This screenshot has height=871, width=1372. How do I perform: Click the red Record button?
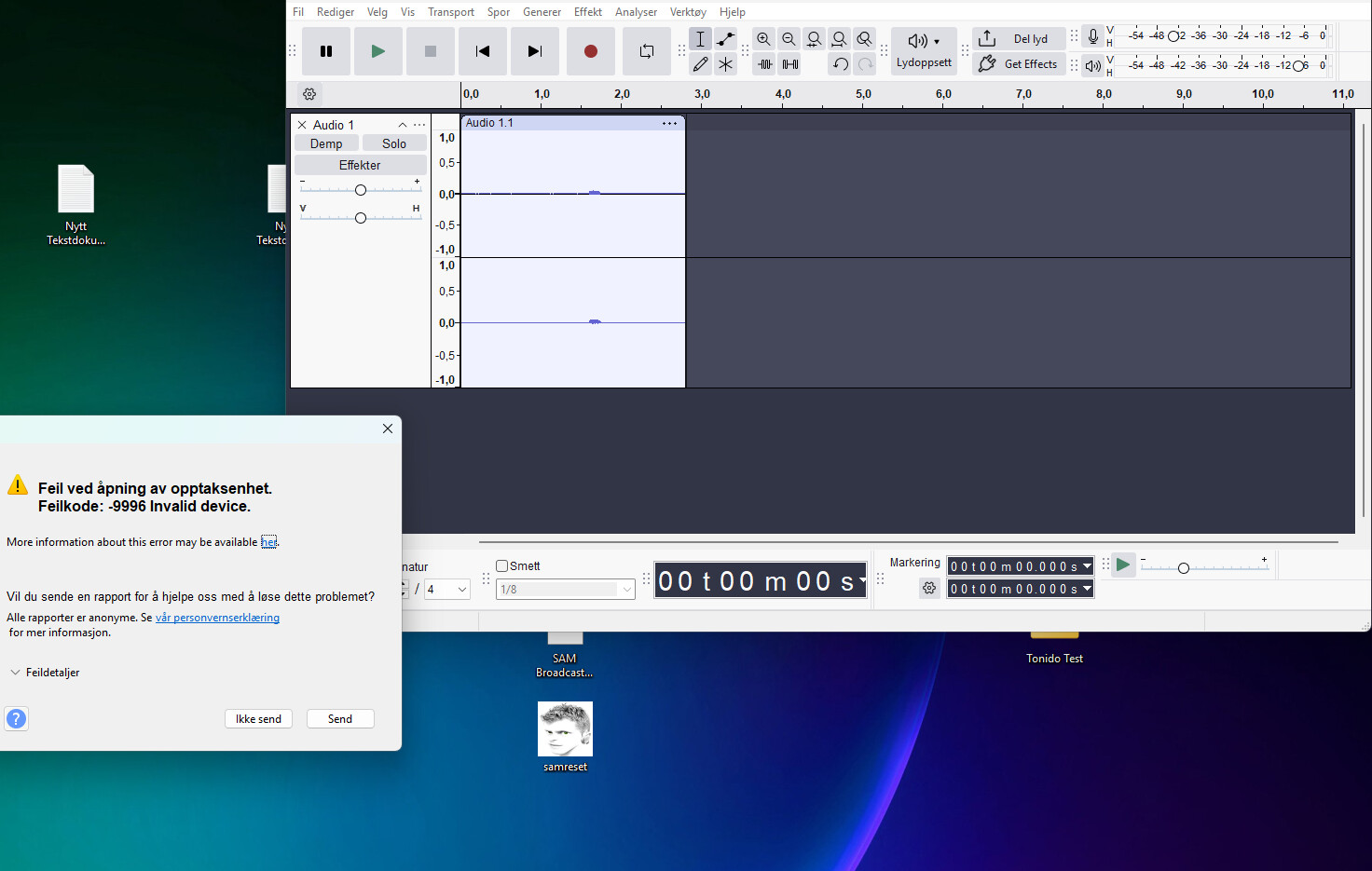point(590,51)
